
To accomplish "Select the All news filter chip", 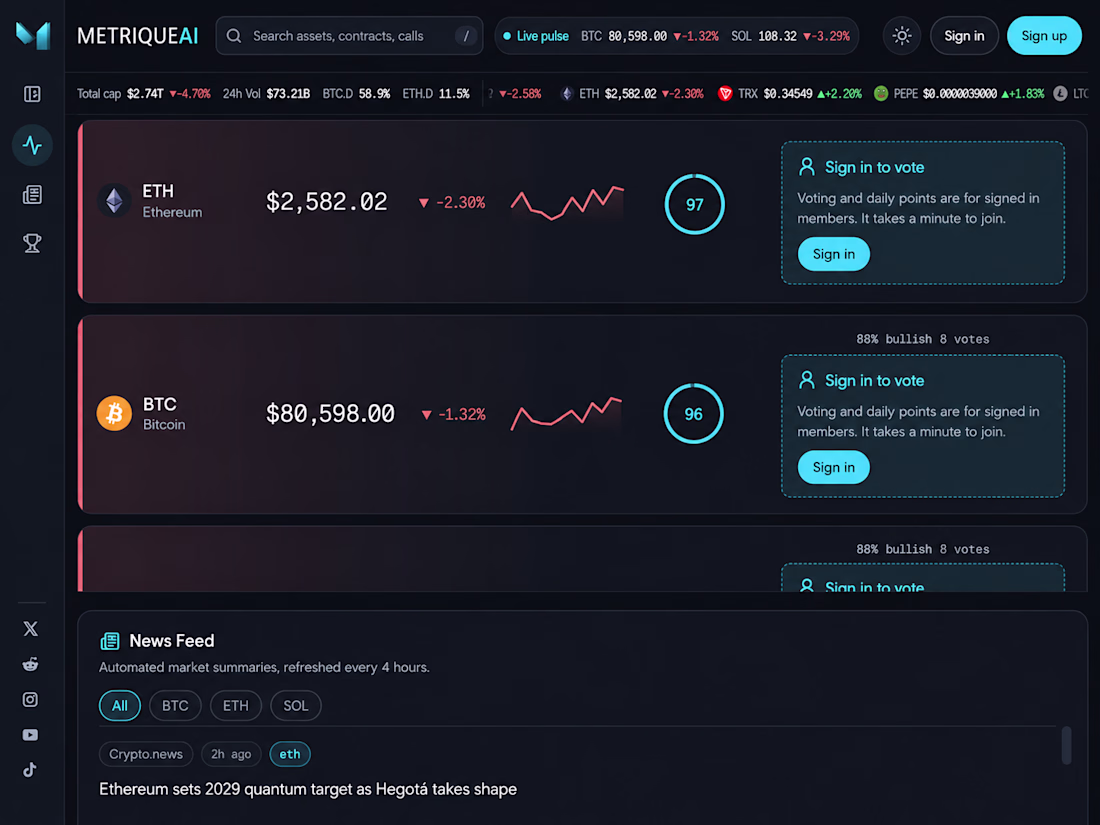I will point(120,706).
